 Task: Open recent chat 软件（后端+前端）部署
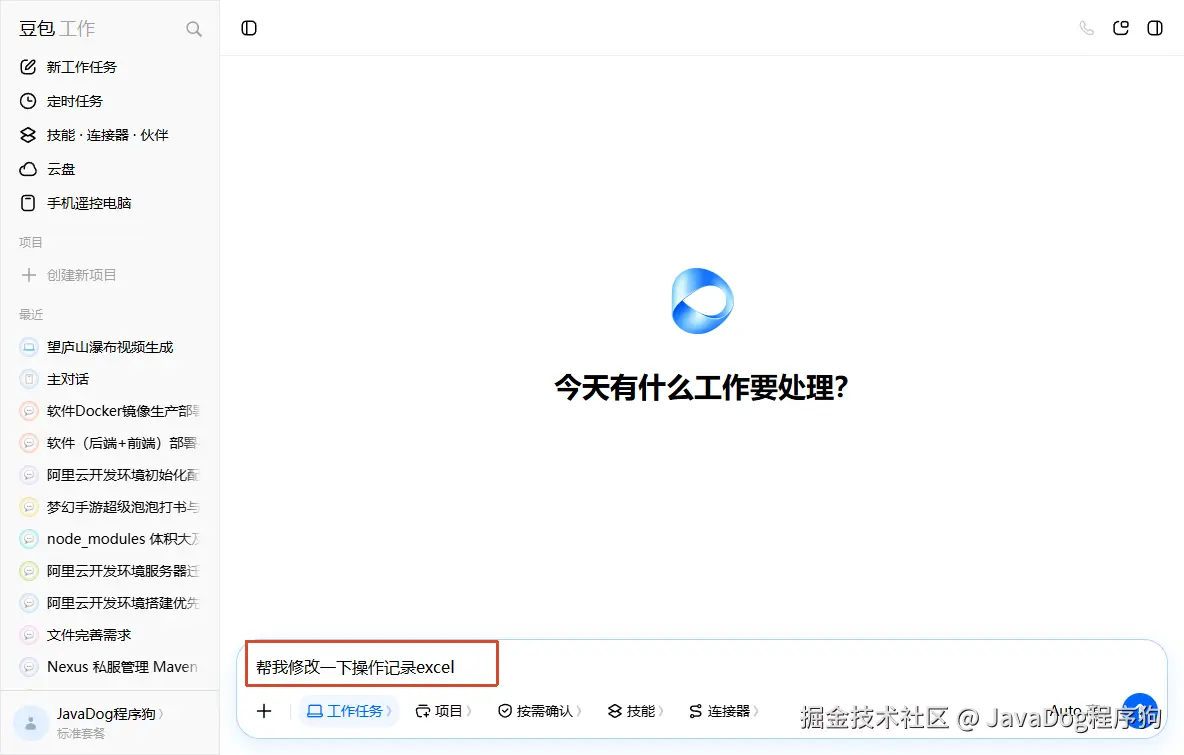pos(109,443)
